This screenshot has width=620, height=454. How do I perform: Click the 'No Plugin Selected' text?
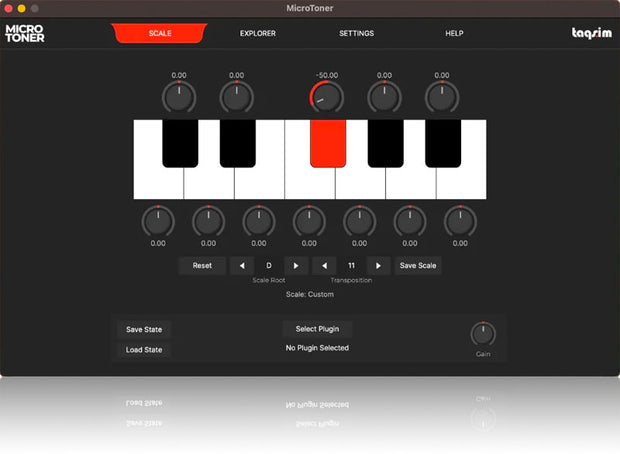click(x=317, y=348)
